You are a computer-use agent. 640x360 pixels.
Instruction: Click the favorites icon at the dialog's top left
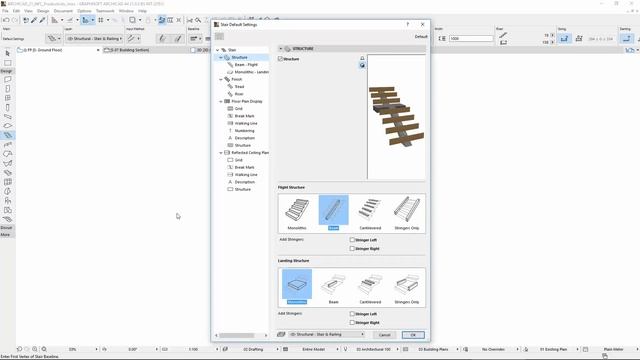point(219,36)
